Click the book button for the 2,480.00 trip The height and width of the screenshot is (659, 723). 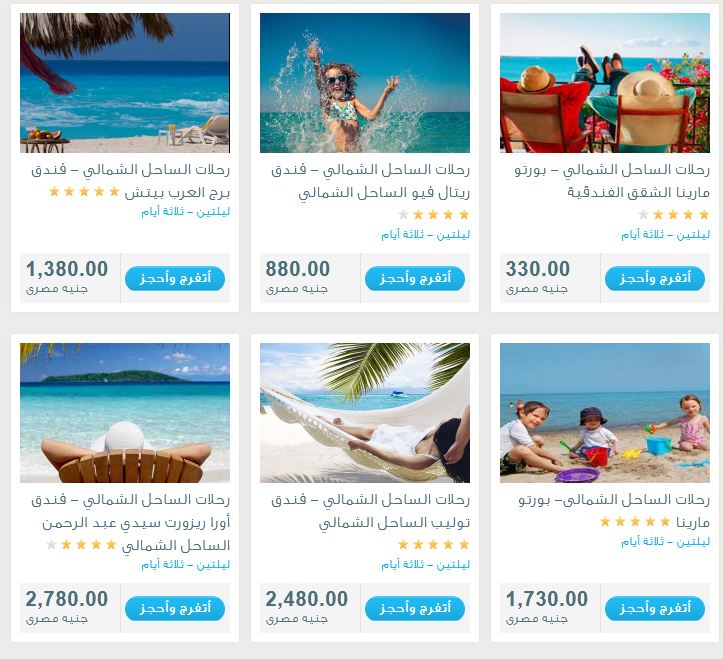coord(415,609)
